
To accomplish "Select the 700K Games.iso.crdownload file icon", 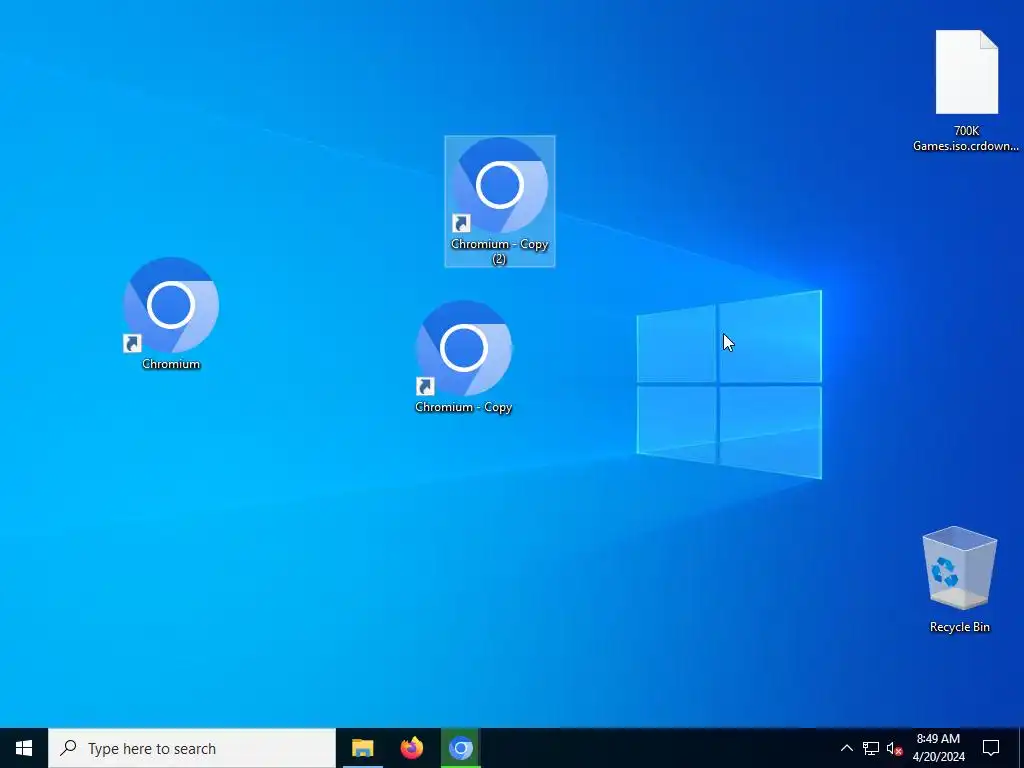I will pyautogui.click(x=967, y=72).
